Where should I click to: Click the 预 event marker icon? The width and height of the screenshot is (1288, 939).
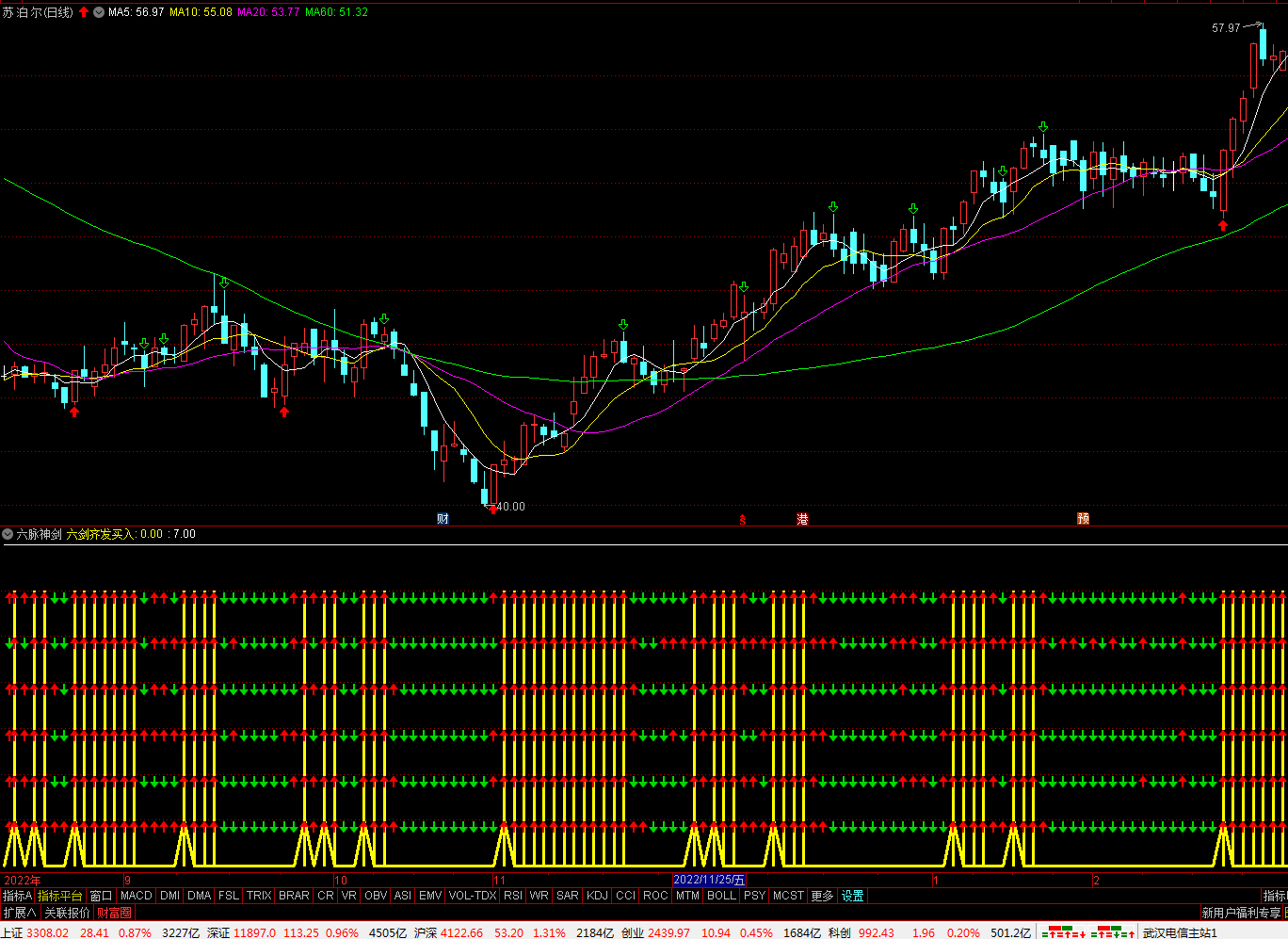[x=1084, y=519]
